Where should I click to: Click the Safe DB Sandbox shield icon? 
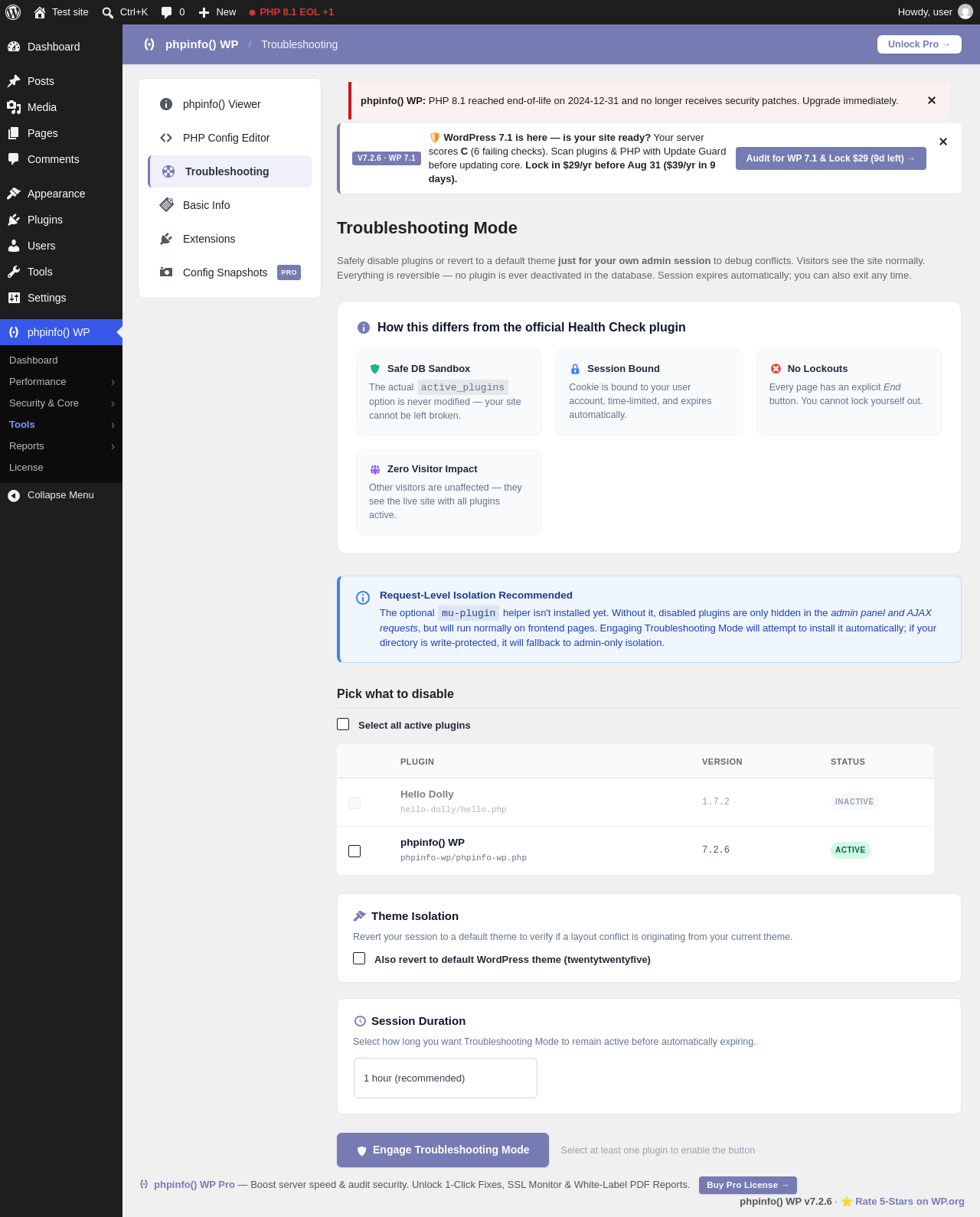pyautogui.click(x=375, y=369)
